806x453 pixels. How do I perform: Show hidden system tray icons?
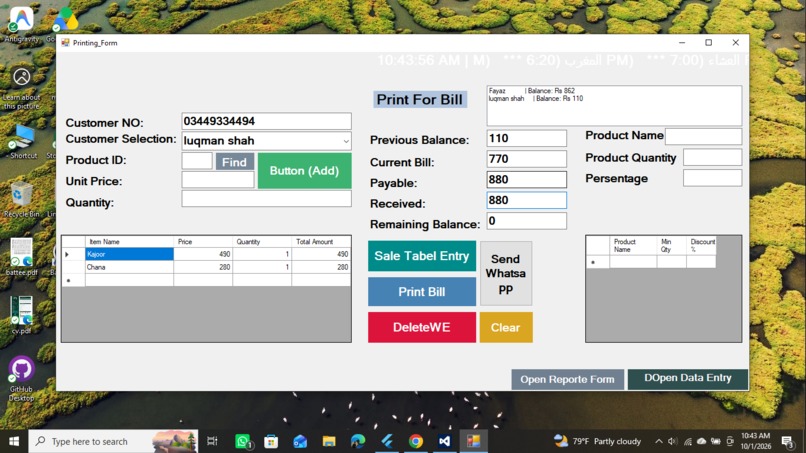coord(658,441)
